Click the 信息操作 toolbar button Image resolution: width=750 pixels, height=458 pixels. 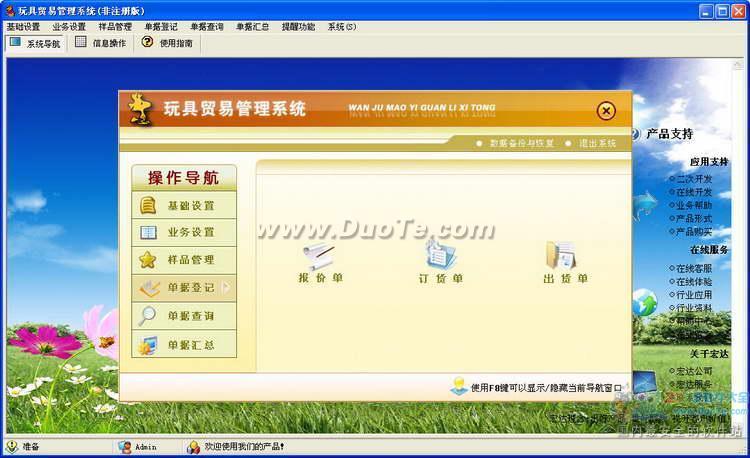click(101, 44)
